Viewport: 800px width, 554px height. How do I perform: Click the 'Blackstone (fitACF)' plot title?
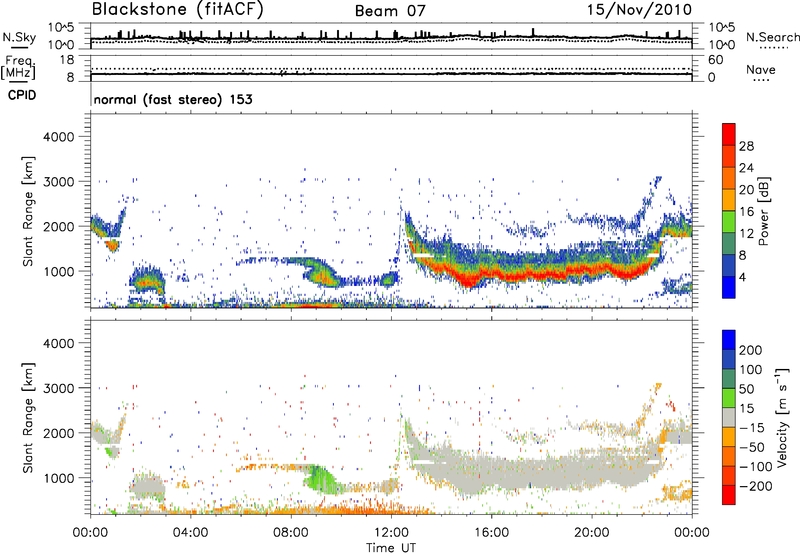click(177, 10)
